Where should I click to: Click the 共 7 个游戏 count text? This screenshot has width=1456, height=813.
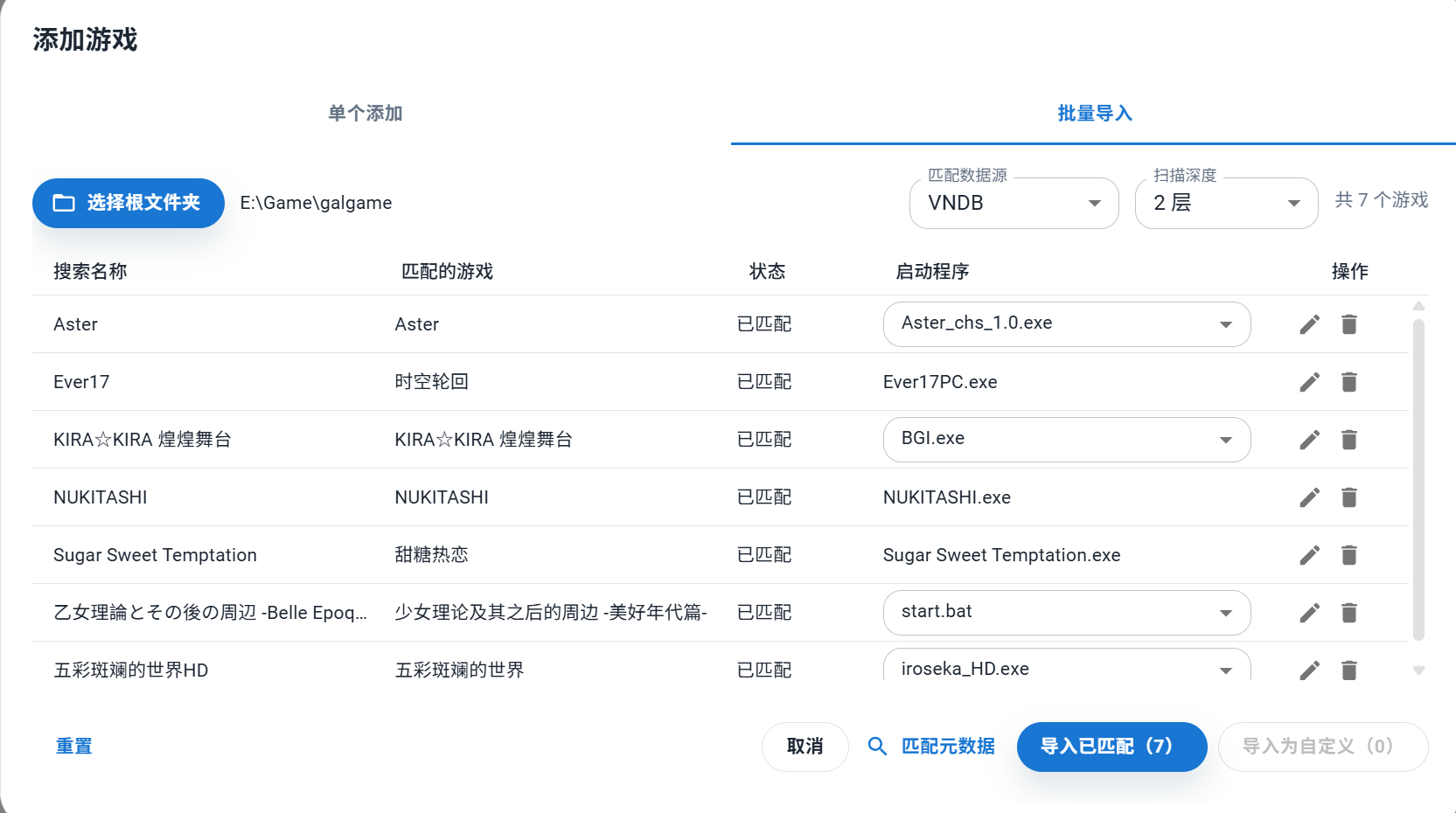click(x=1382, y=200)
